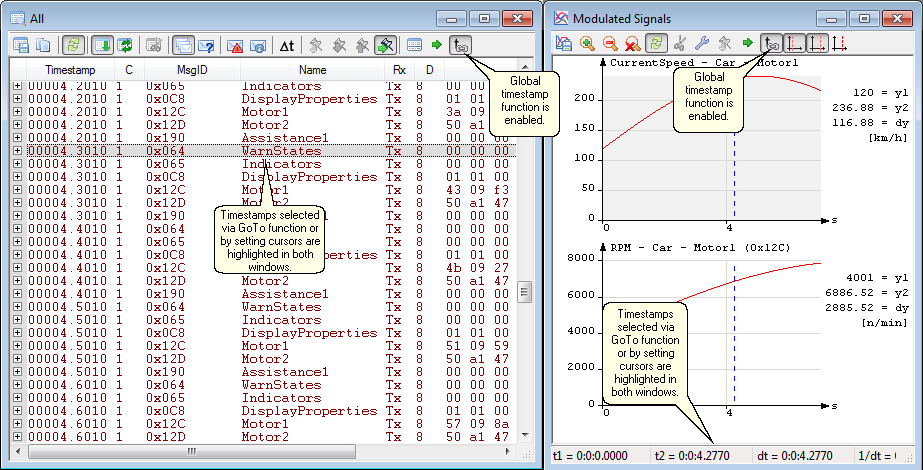Click the delta time (Δt) icon
The width and height of the screenshot is (923, 470).
[x=286, y=45]
